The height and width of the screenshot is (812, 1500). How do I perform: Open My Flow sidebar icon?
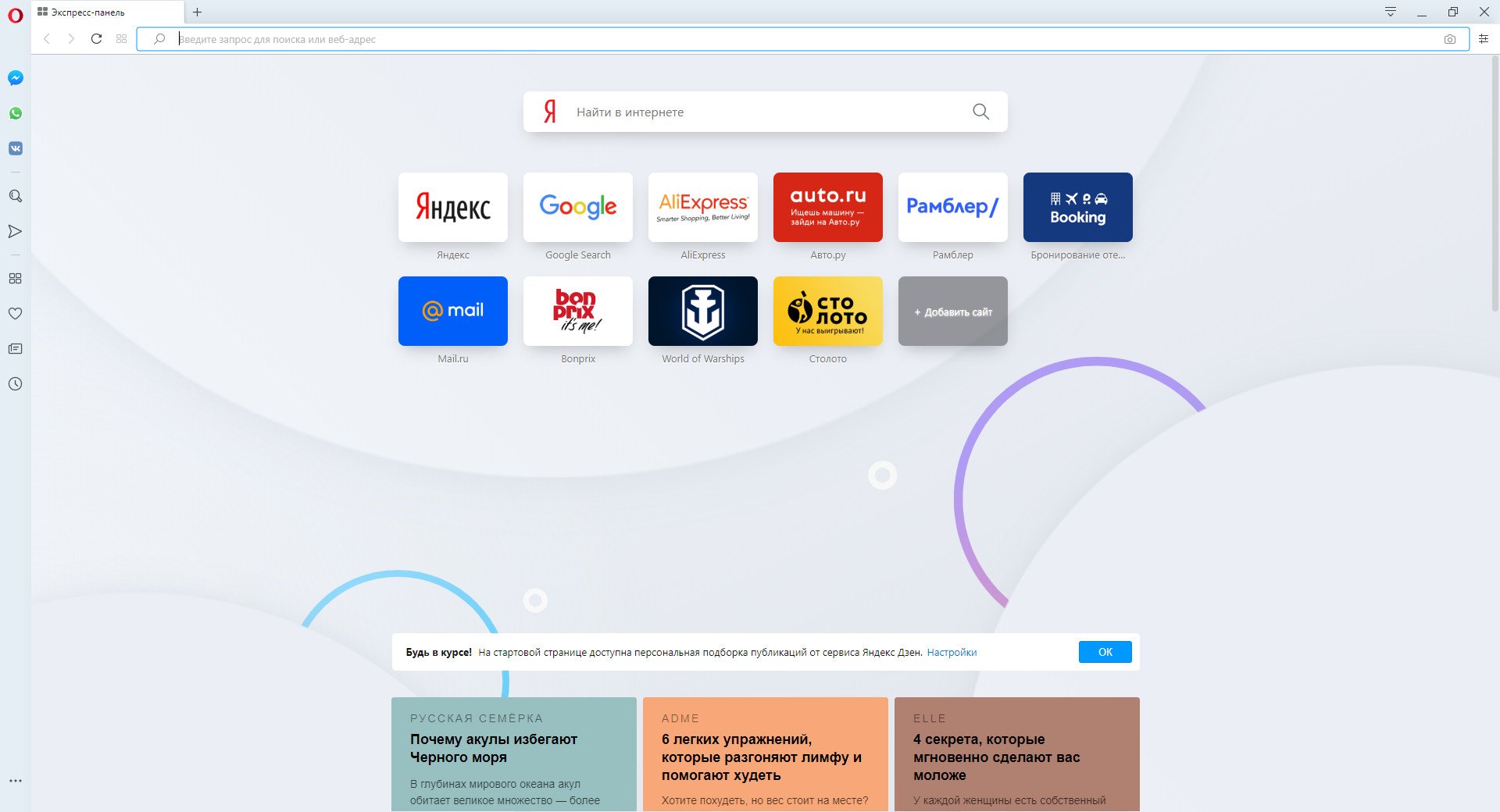(16, 231)
